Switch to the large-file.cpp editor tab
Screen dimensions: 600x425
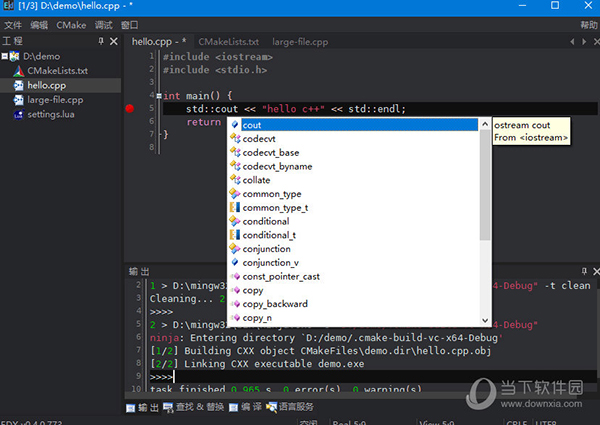coord(300,41)
